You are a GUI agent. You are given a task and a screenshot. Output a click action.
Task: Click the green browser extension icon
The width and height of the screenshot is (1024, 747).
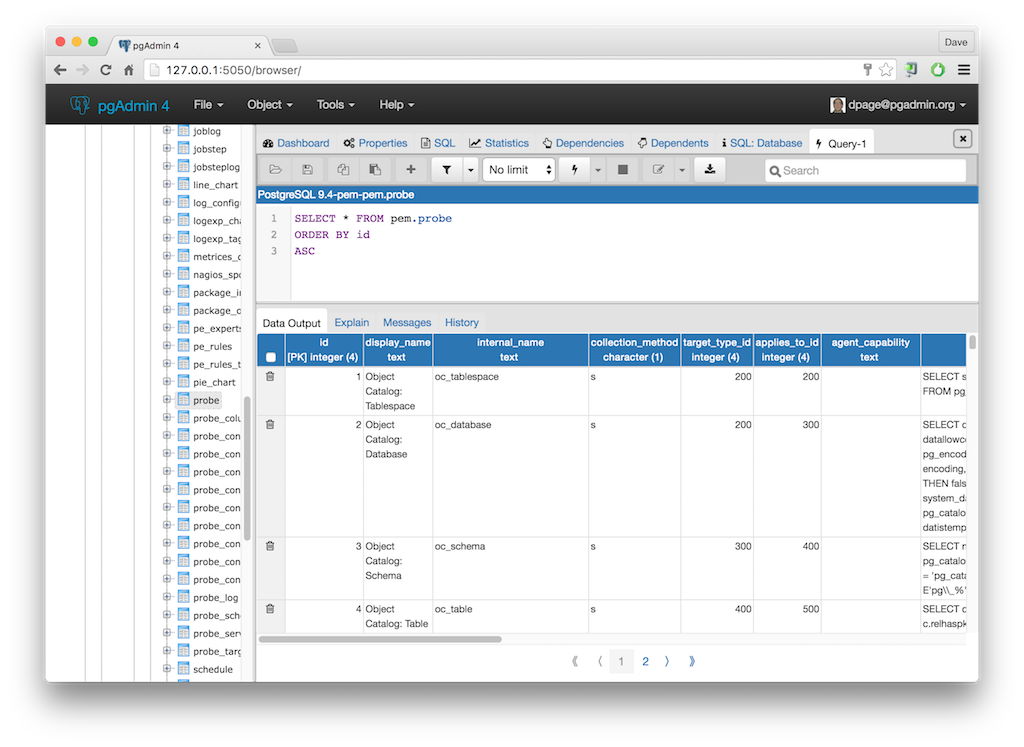coord(938,70)
